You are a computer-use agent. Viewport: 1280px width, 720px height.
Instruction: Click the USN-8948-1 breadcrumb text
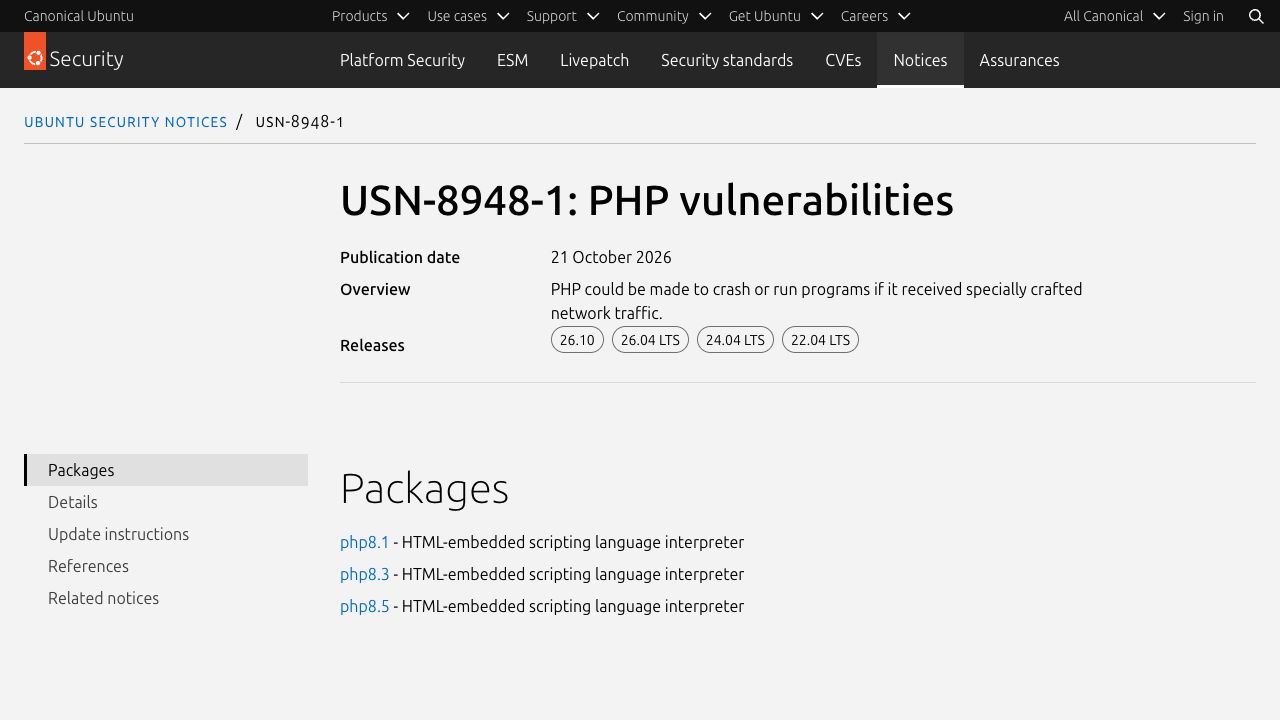tap(300, 122)
